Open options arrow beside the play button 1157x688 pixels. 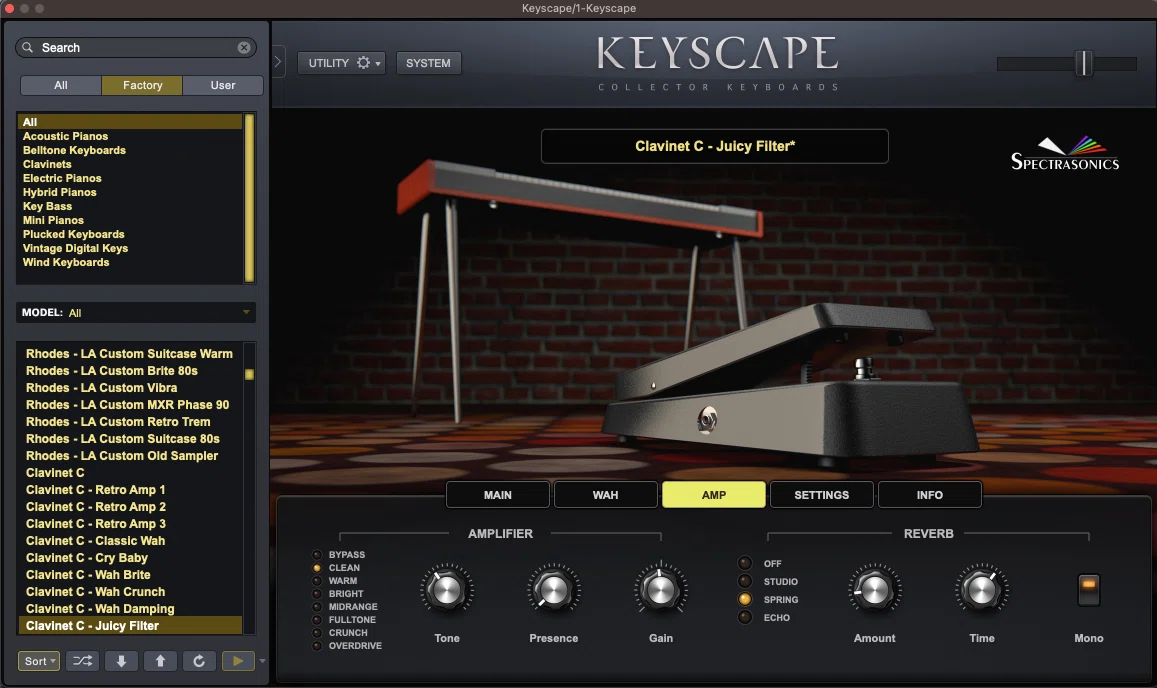tap(262, 661)
